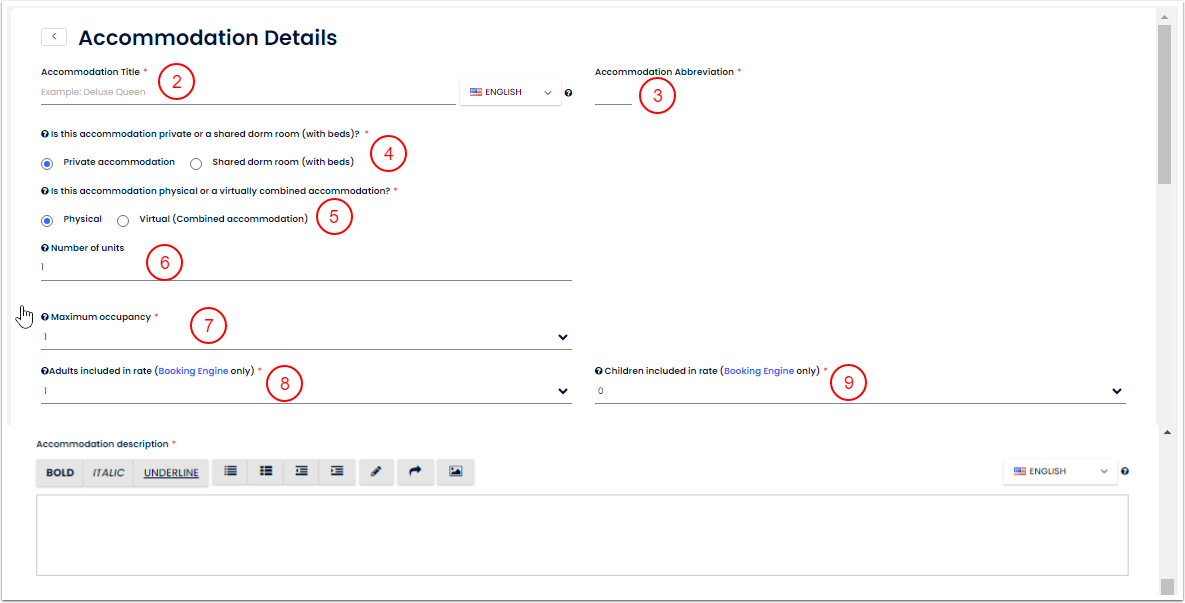Select Shared dorm room (with beds) option
The width and height of the screenshot is (1185, 603).
[x=196, y=163]
